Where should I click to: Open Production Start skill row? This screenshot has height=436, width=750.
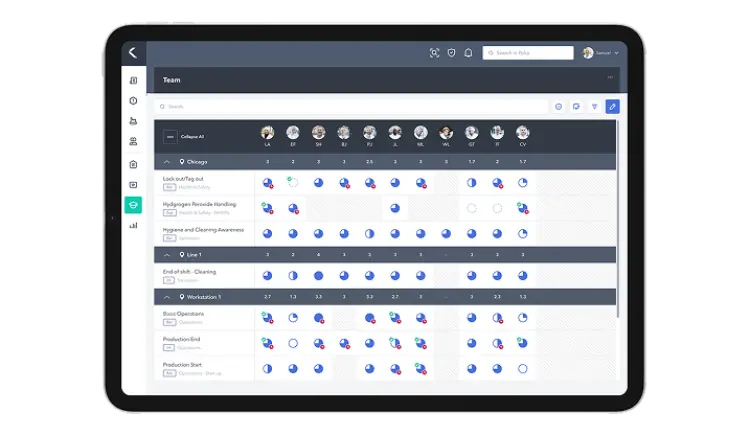pos(204,369)
